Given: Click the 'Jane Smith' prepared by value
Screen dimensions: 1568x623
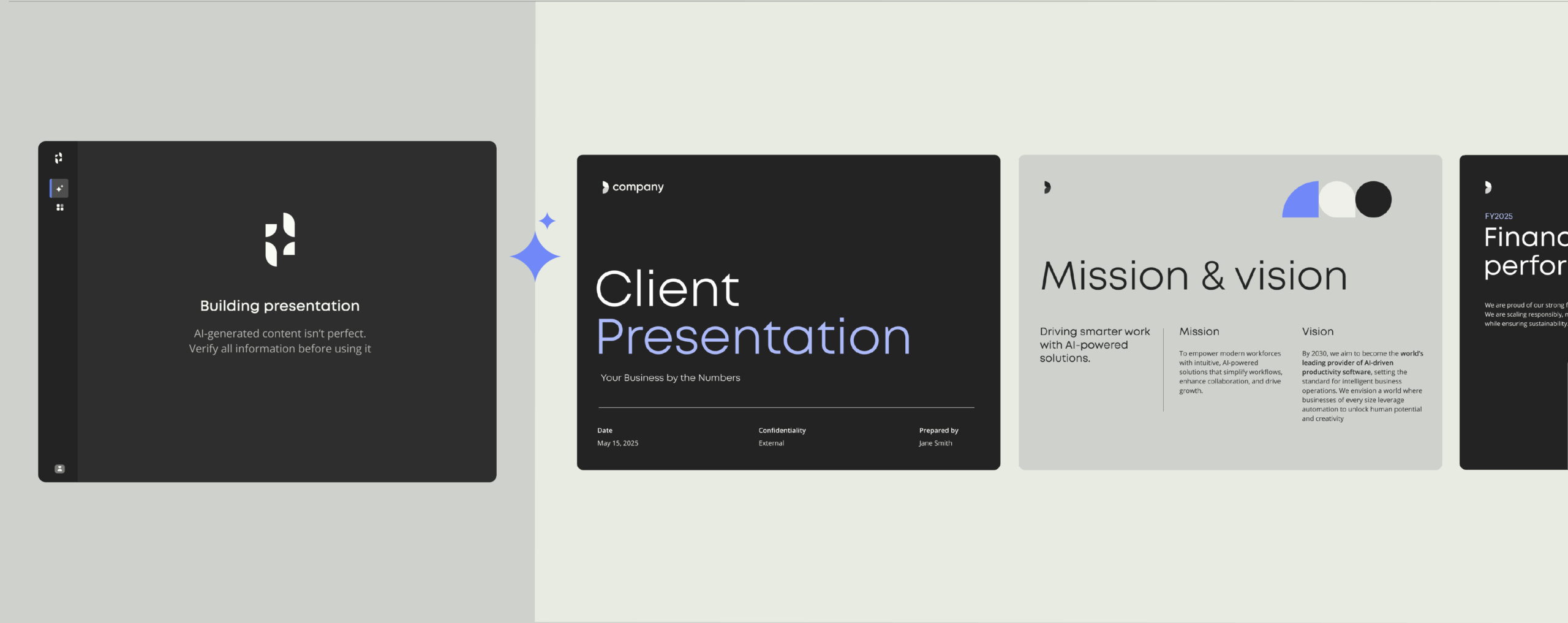Looking at the screenshot, I should point(935,444).
